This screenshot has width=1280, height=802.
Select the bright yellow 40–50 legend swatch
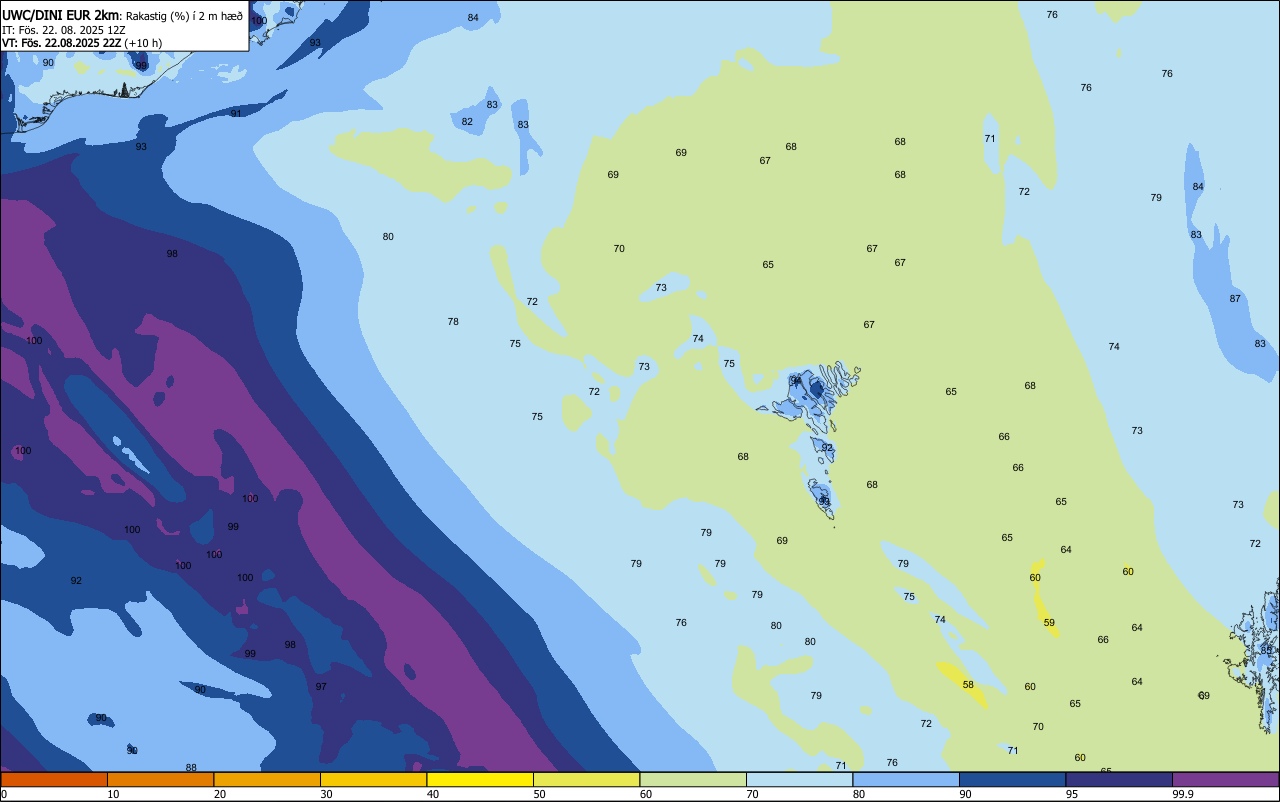[x=480, y=779]
